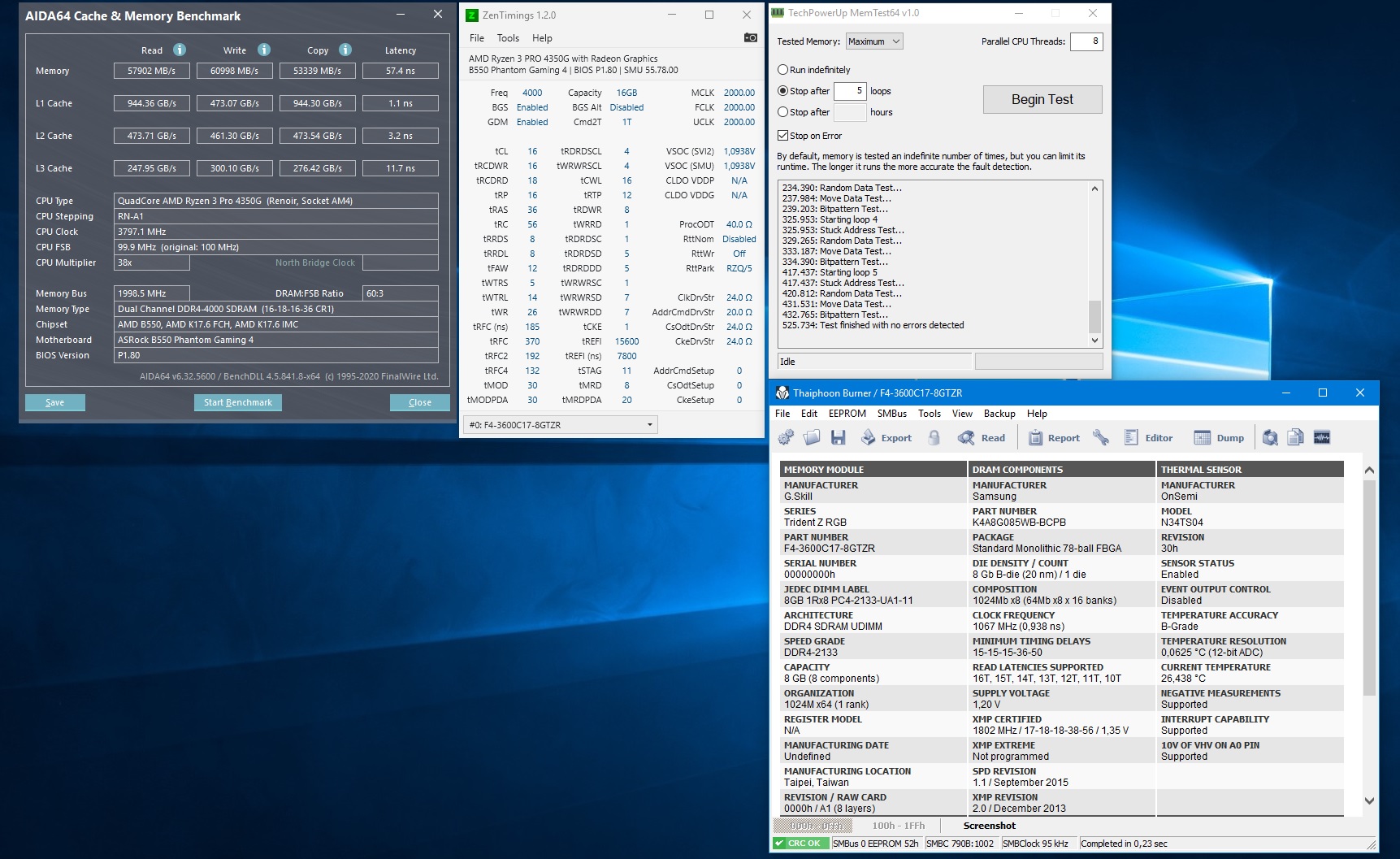
Task: Click the hours input field in MemTest64
Action: click(x=850, y=112)
